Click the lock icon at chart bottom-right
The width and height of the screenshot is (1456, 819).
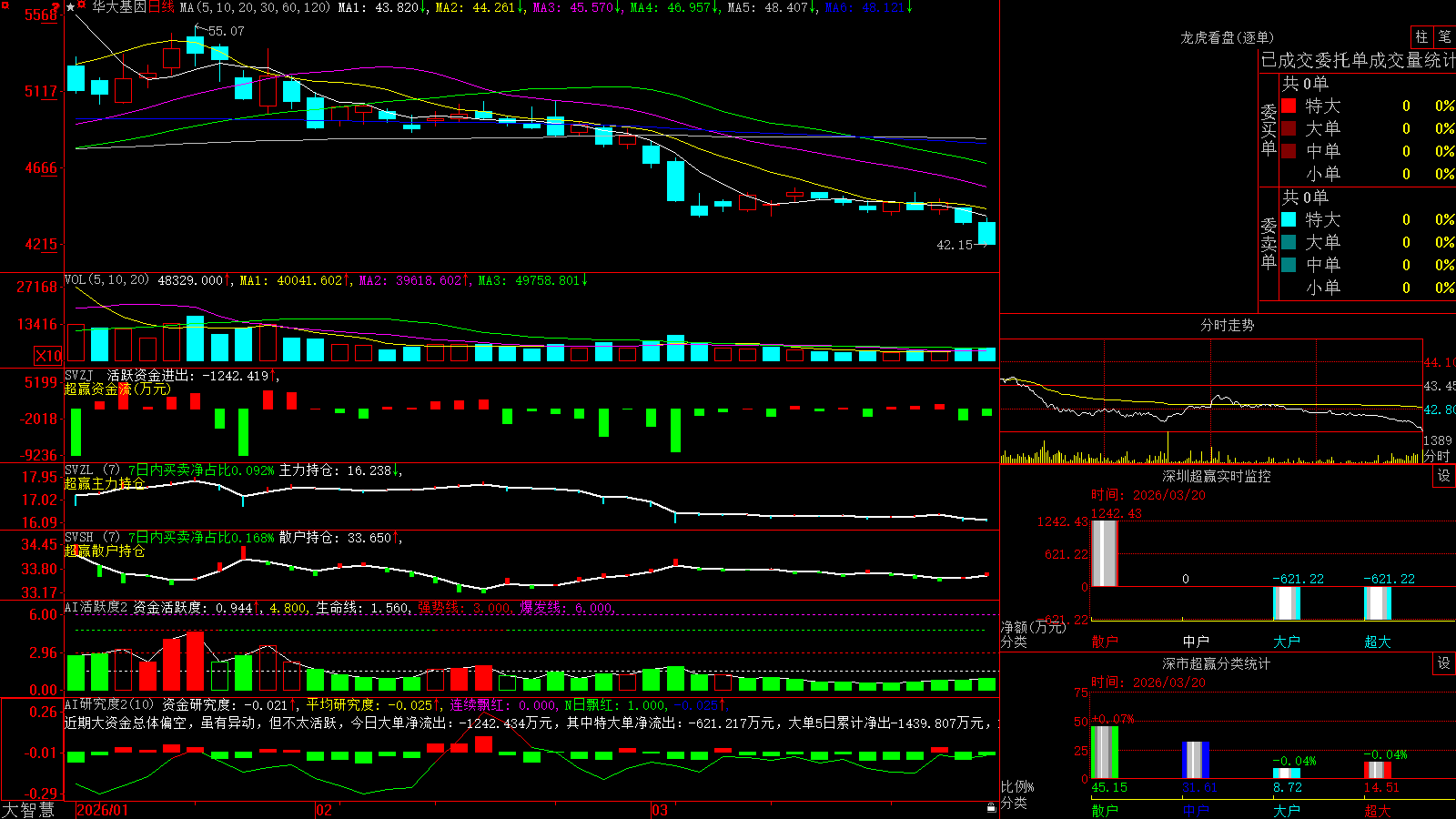pos(991,807)
